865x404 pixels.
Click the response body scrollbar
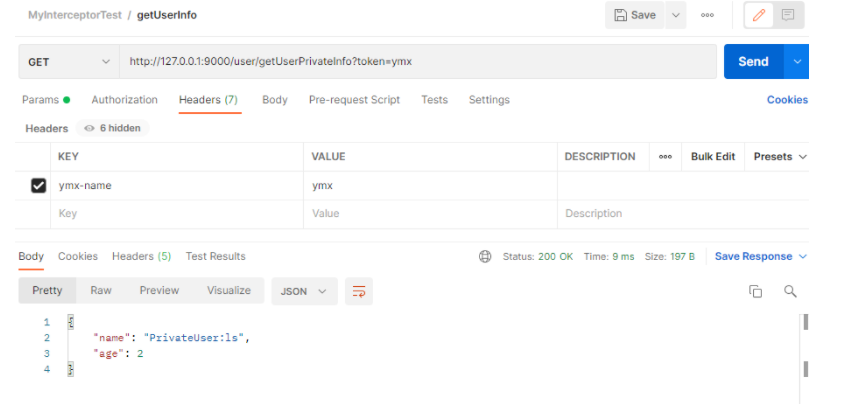805,345
